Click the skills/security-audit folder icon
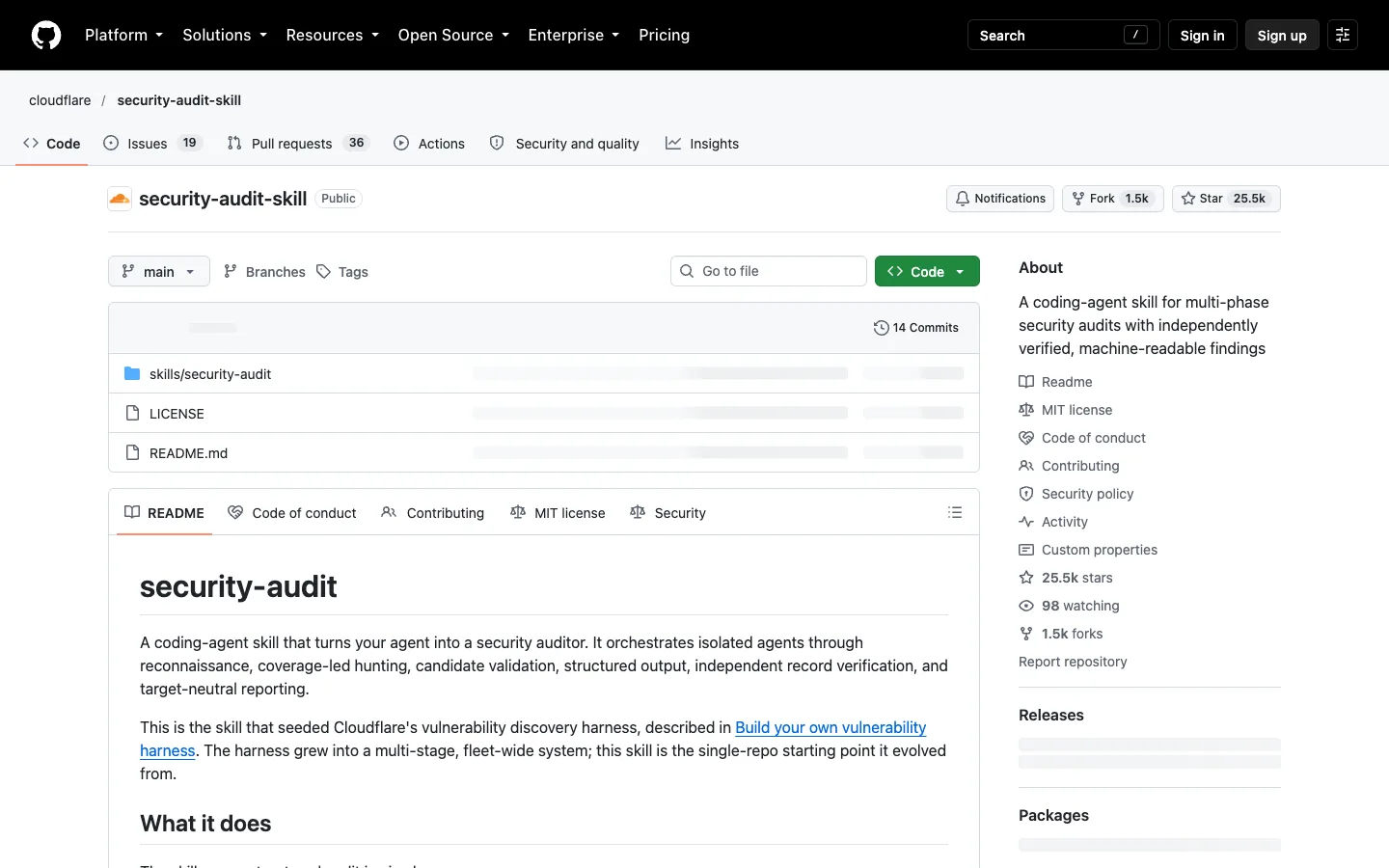The height and width of the screenshot is (868, 1389). [132, 373]
